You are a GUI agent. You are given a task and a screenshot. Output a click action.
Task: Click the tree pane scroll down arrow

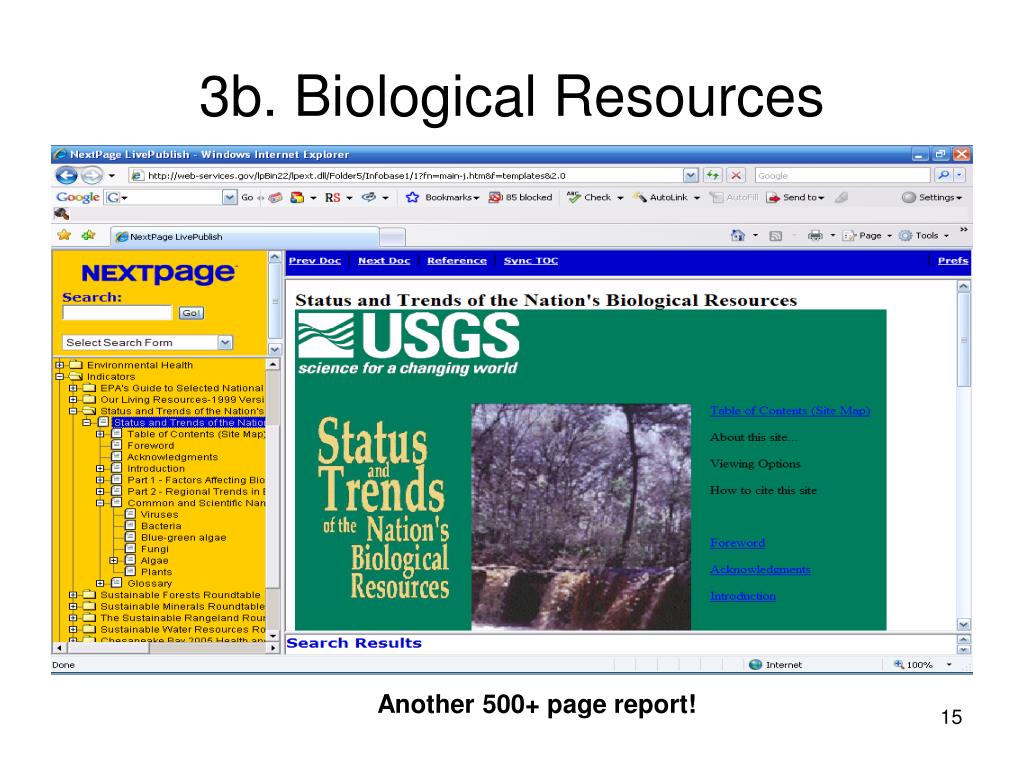click(x=273, y=635)
